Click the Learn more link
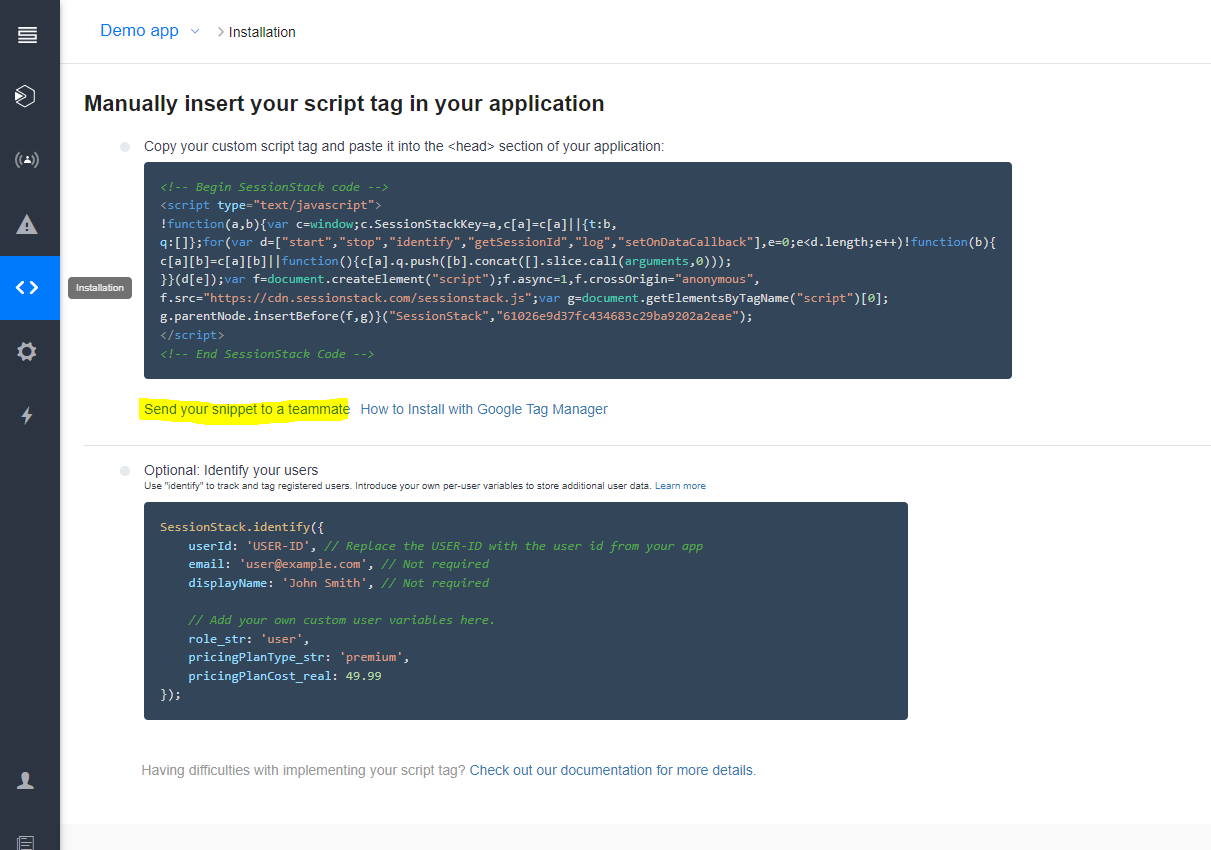 [680, 486]
